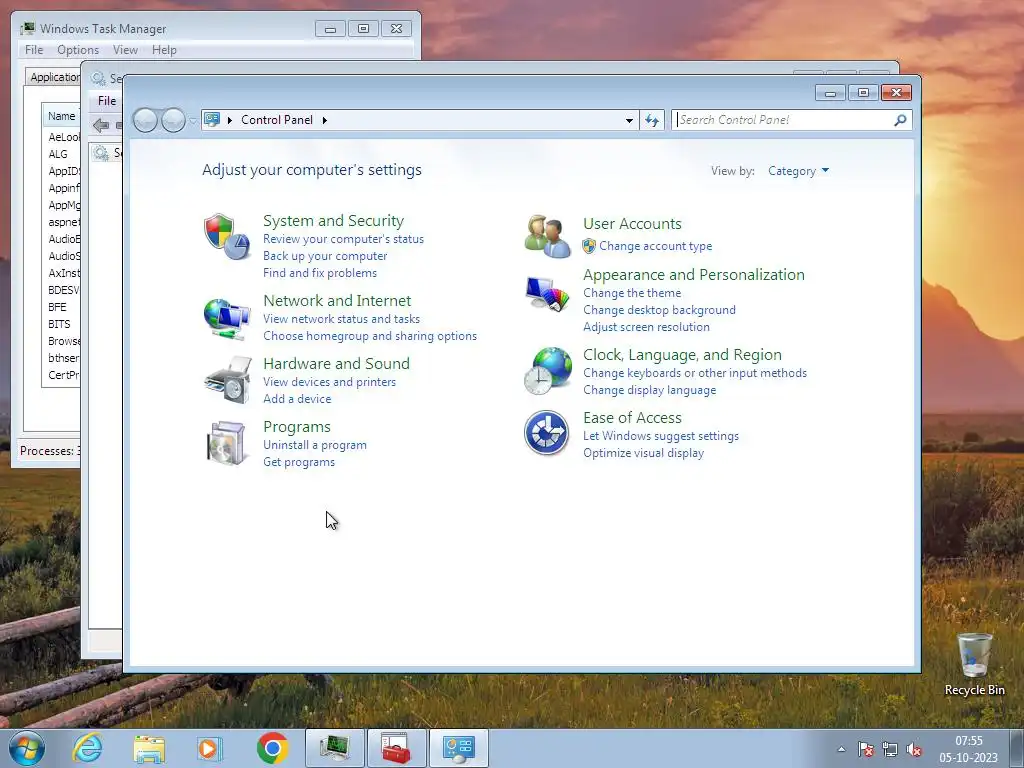Open the Clock, Language, and Region globe icon
The image size is (1024, 768).
click(x=547, y=371)
